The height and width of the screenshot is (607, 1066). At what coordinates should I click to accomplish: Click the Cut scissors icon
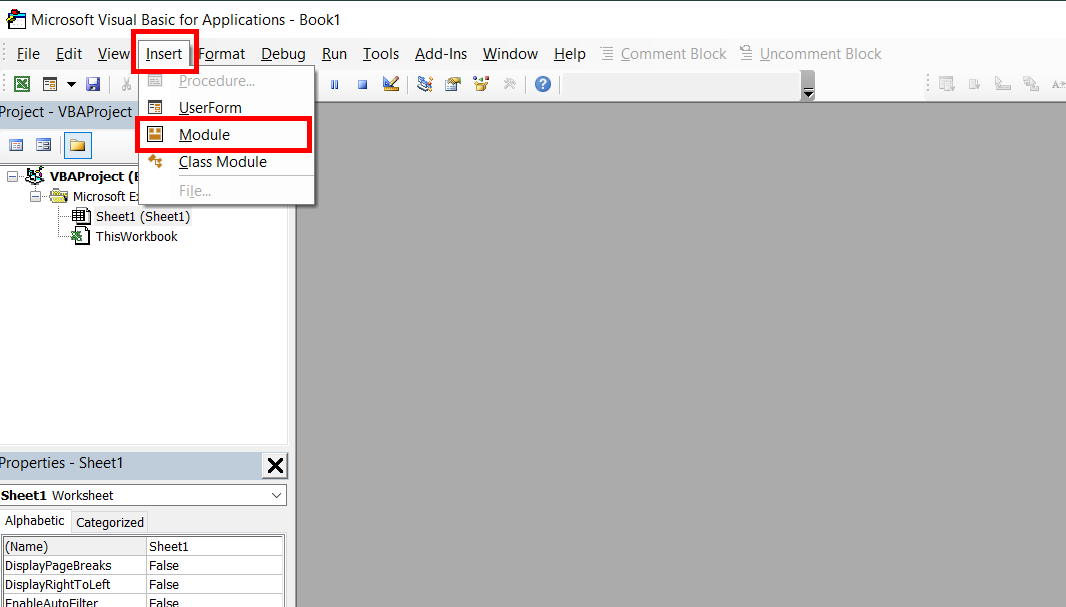(x=126, y=84)
